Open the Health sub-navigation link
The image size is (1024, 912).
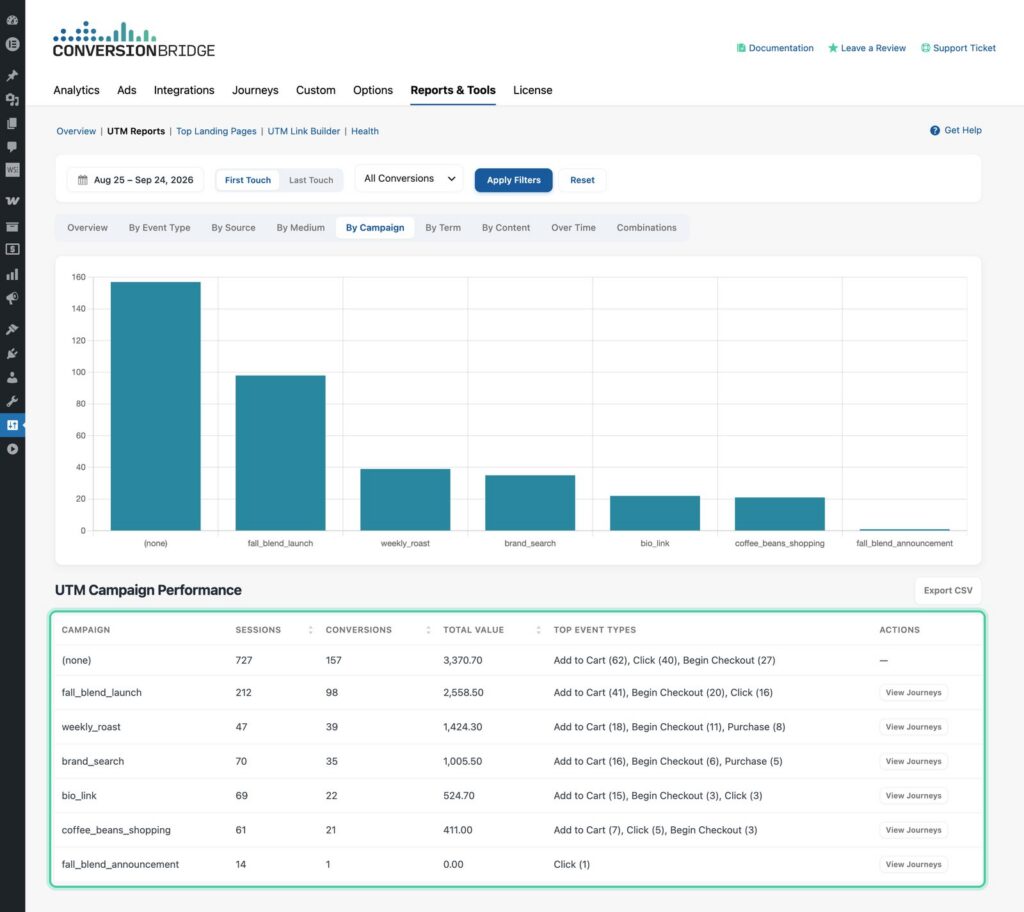[364, 131]
